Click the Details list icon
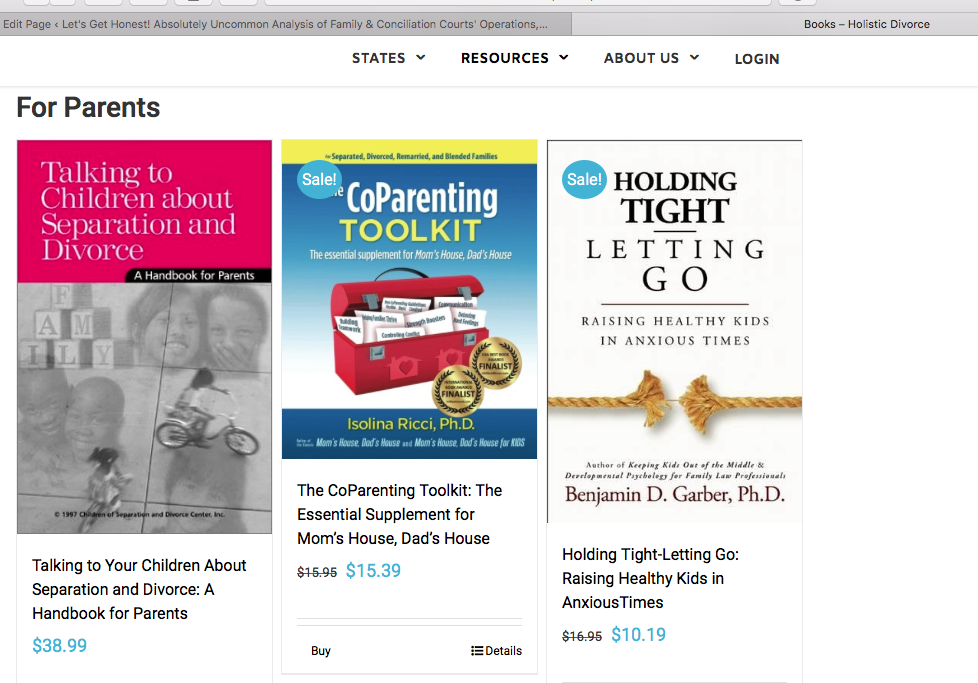The width and height of the screenshot is (978, 683). [477, 651]
